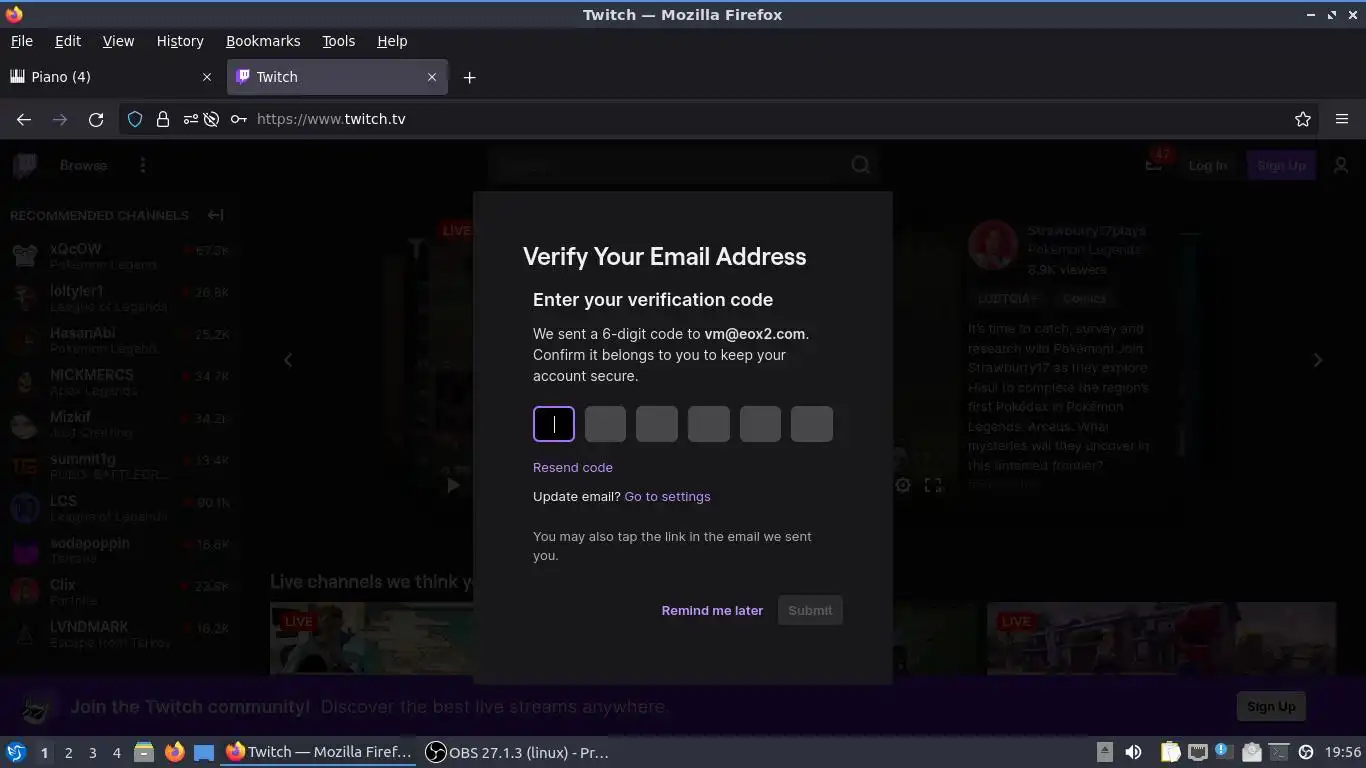Show site security padlock info
Image resolution: width=1366 pixels, height=768 pixels.
click(163, 119)
